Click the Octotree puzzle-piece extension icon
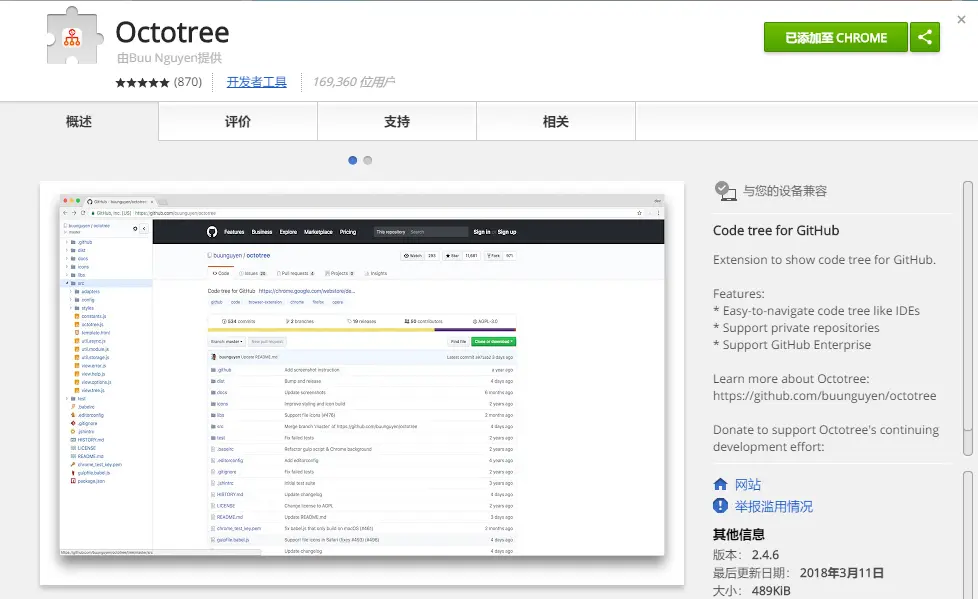The image size is (978, 599). (x=74, y=36)
